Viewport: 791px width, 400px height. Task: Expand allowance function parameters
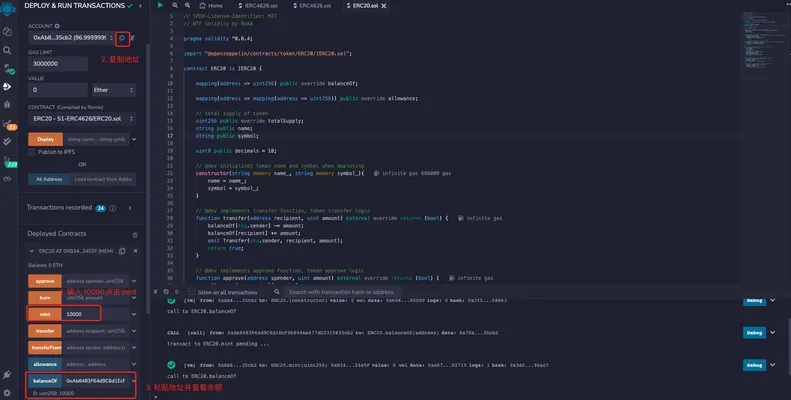tap(134, 364)
